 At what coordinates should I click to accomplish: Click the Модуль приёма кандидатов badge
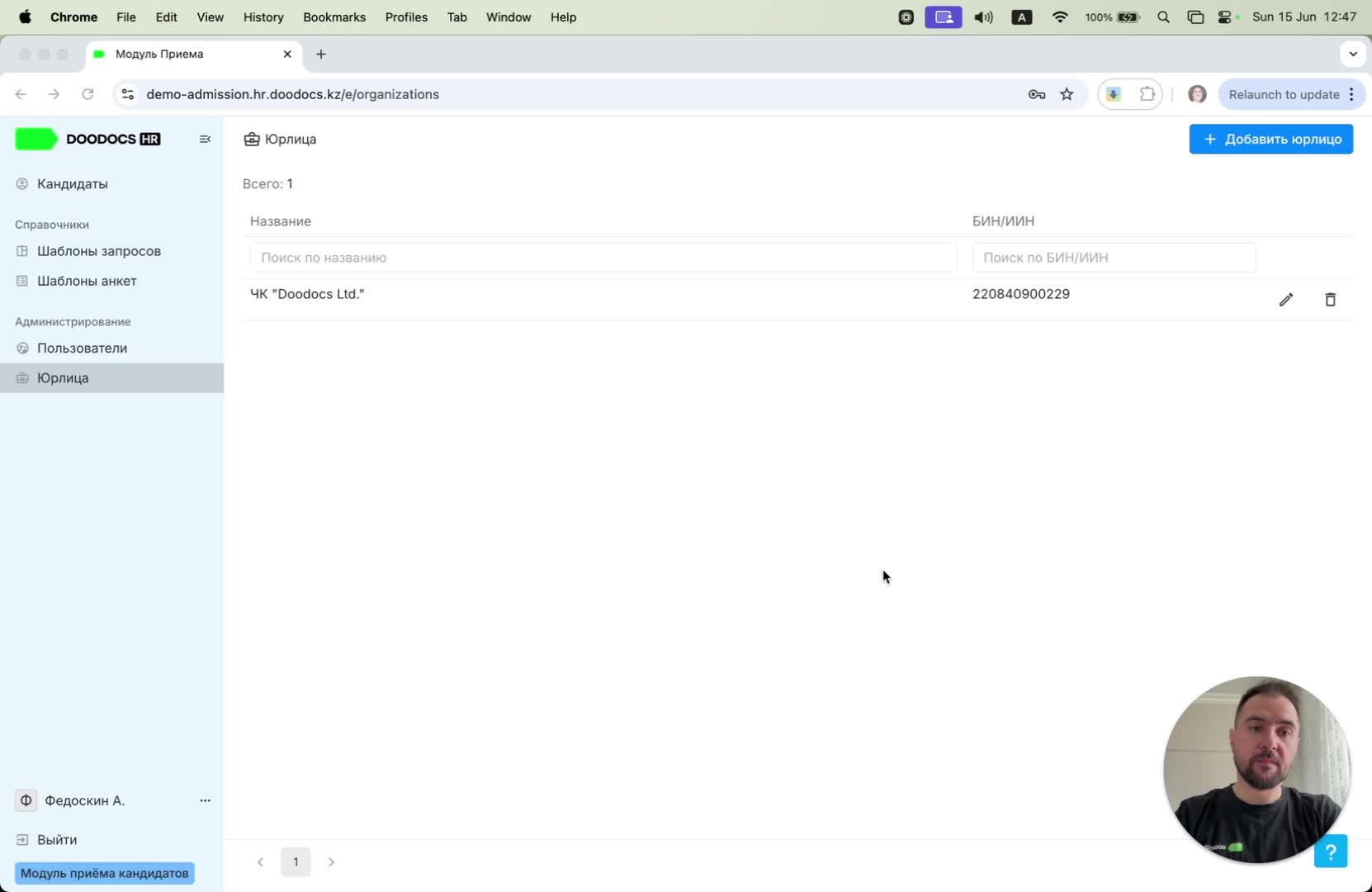pyautogui.click(x=105, y=873)
